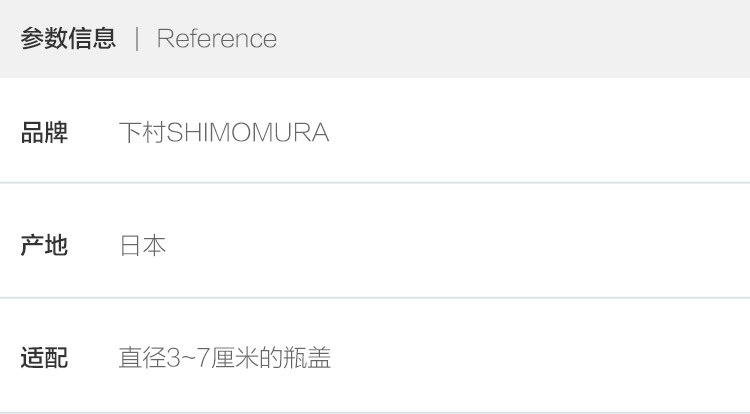Click the 本 character in 日本
This screenshot has width=750, height=414.
click(154, 246)
